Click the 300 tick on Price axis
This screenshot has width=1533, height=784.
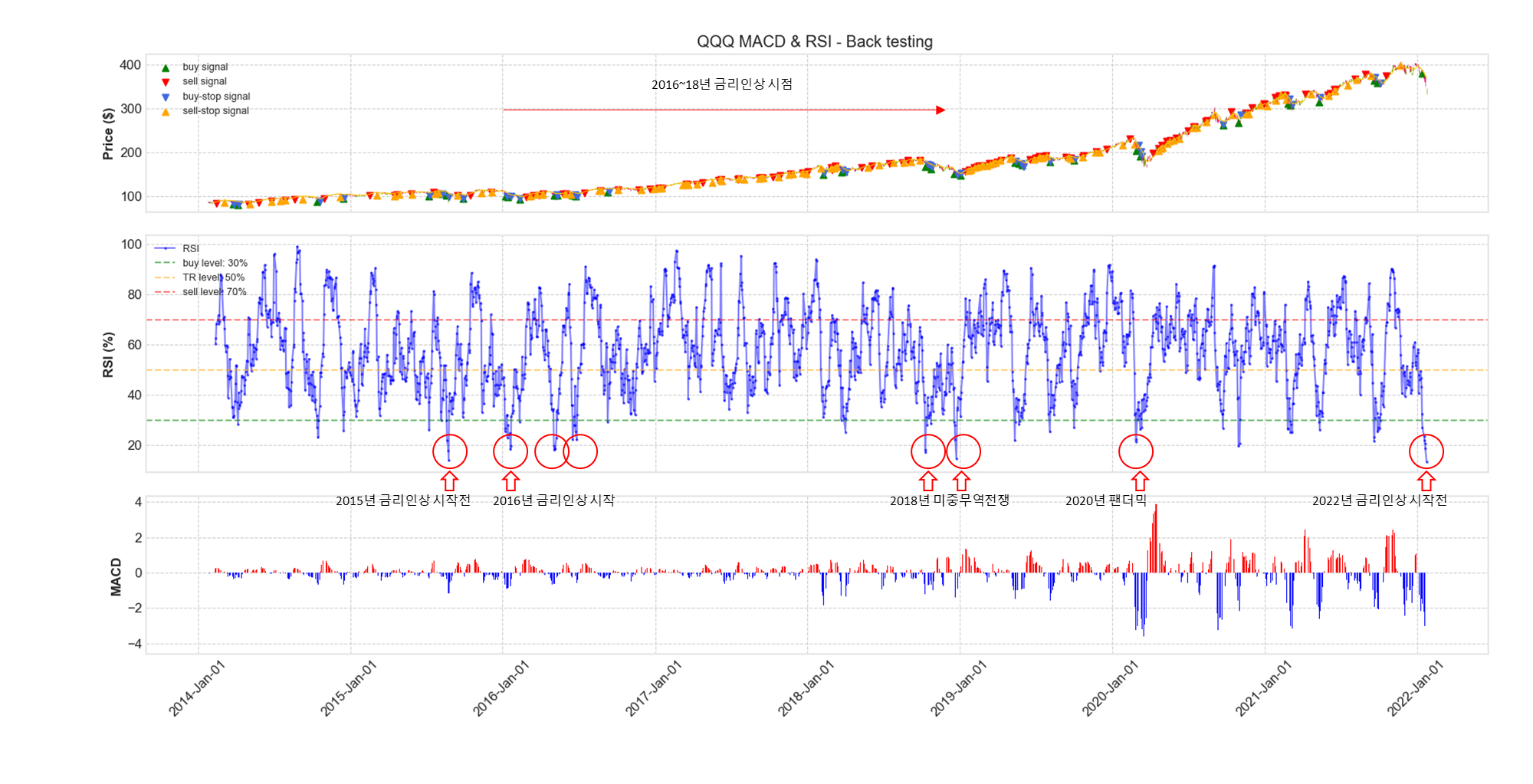[130, 109]
